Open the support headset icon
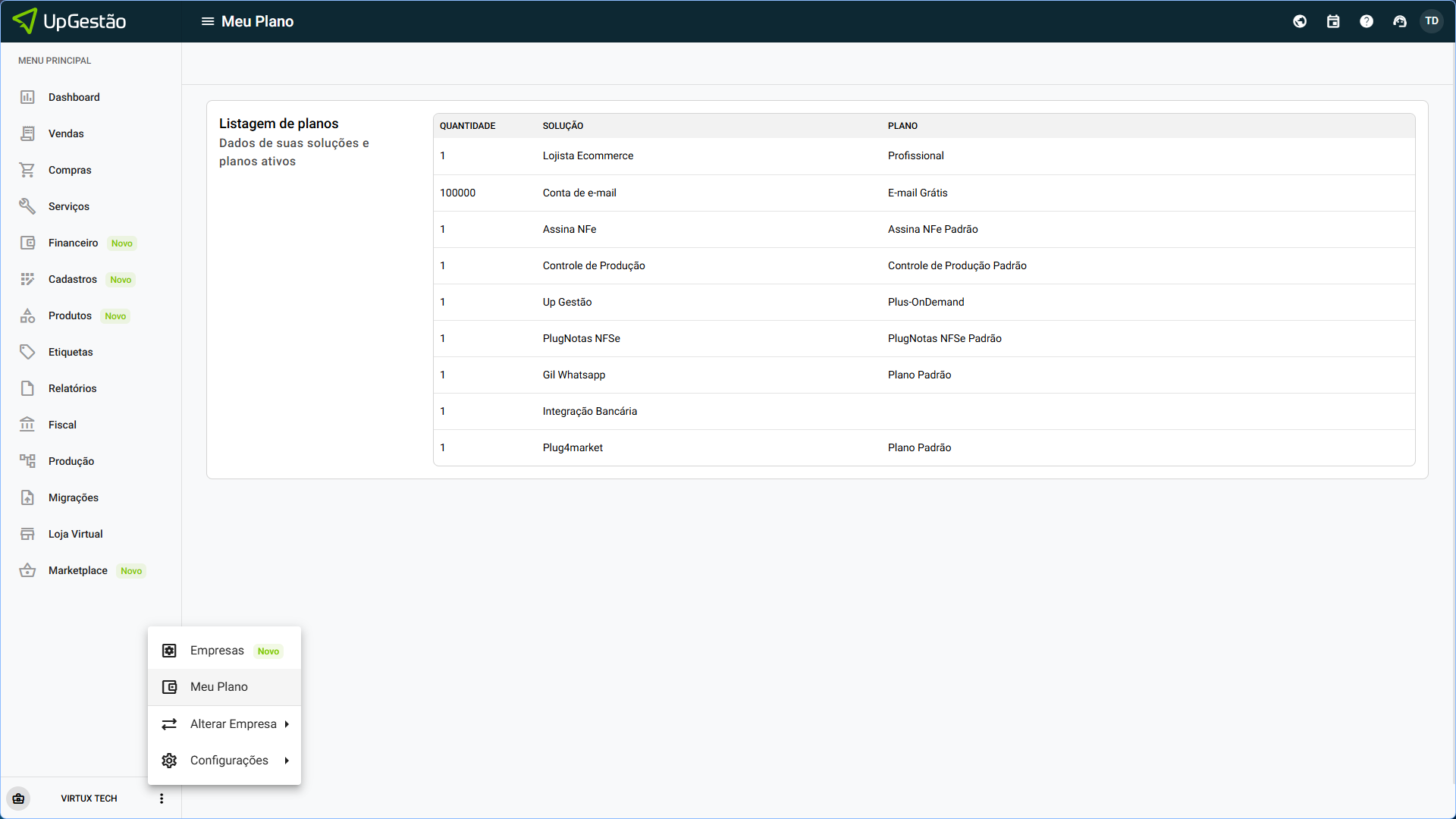This screenshot has width=1456, height=819. [1400, 21]
